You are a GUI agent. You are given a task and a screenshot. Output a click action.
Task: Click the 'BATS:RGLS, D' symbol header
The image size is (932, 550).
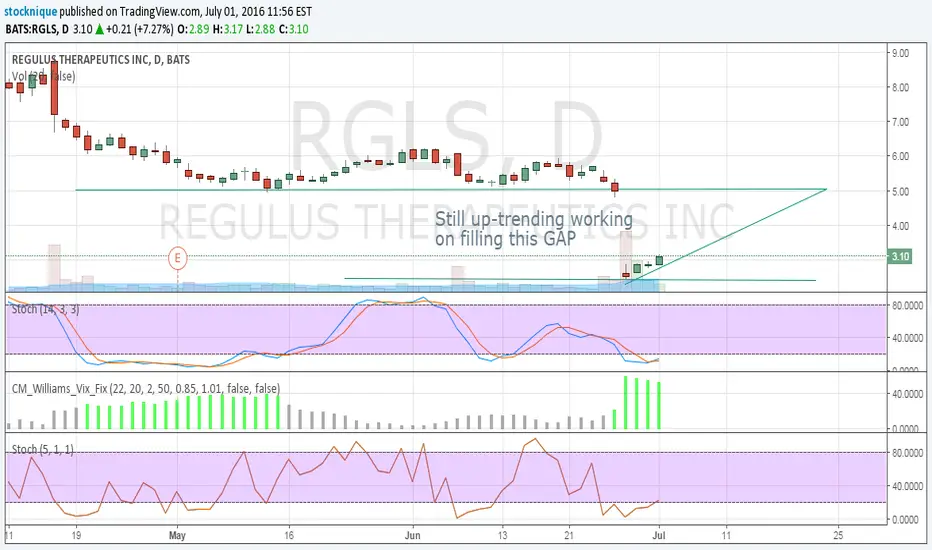37,29
